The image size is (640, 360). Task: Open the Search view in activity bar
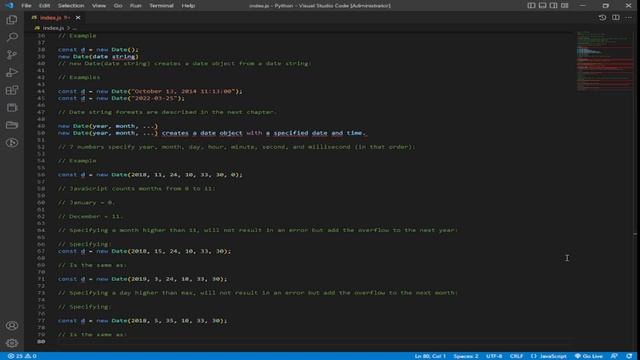(12, 37)
